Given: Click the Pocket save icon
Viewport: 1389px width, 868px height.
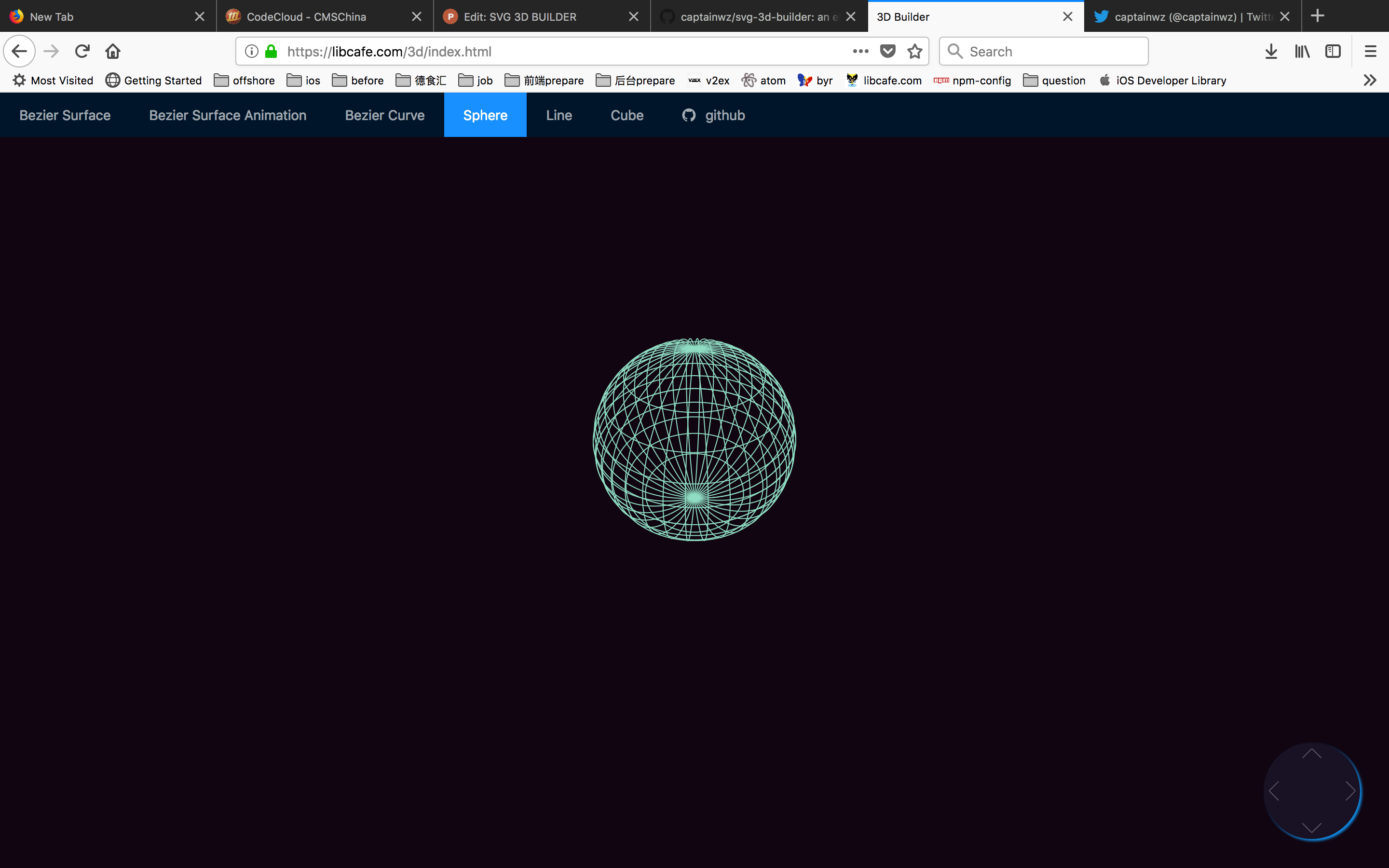Looking at the screenshot, I should tap(887, 51).
